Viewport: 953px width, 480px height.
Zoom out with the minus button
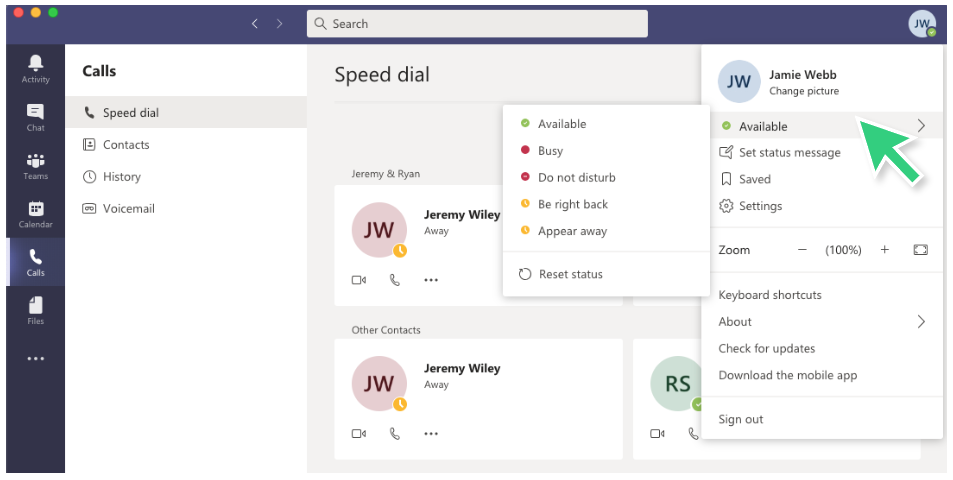802,250
